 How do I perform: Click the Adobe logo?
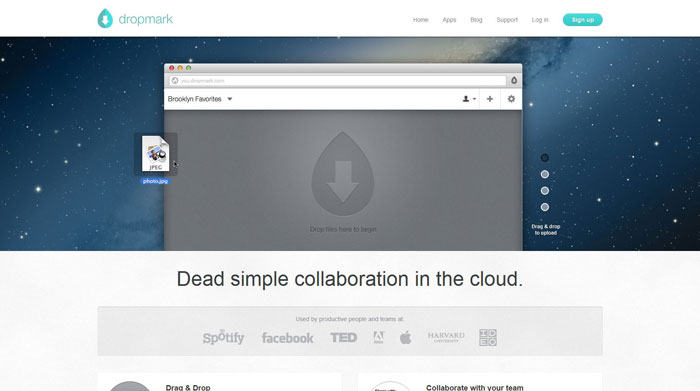(379, 337)
